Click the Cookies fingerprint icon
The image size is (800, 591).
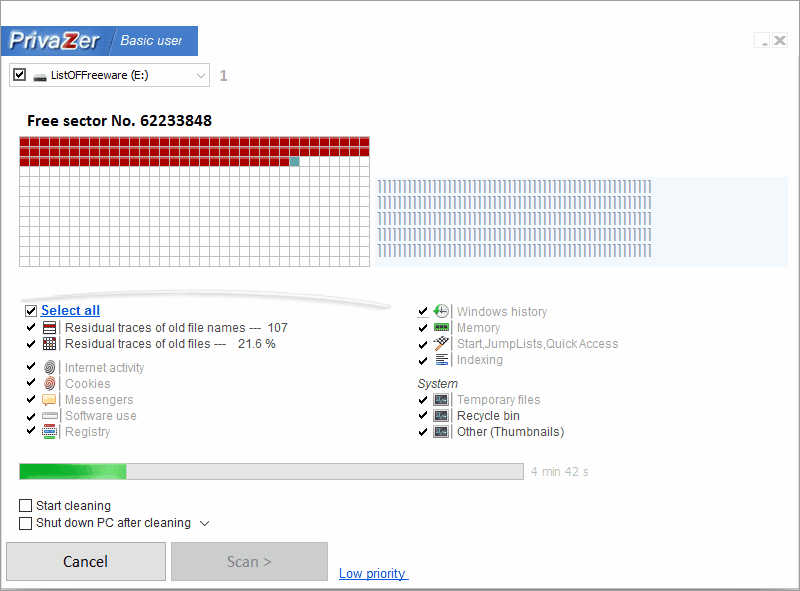pyautogui.click(x=49, y=384)
